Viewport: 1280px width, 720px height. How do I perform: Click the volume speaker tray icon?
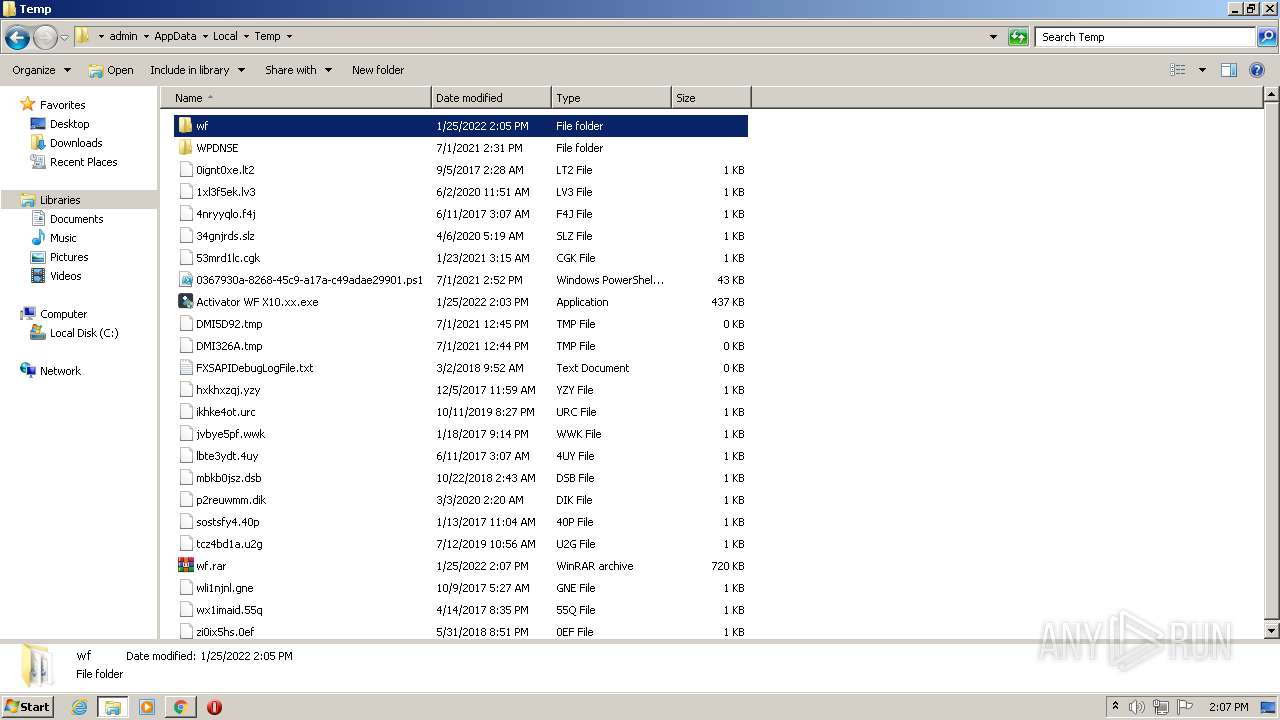point(1137,707)
